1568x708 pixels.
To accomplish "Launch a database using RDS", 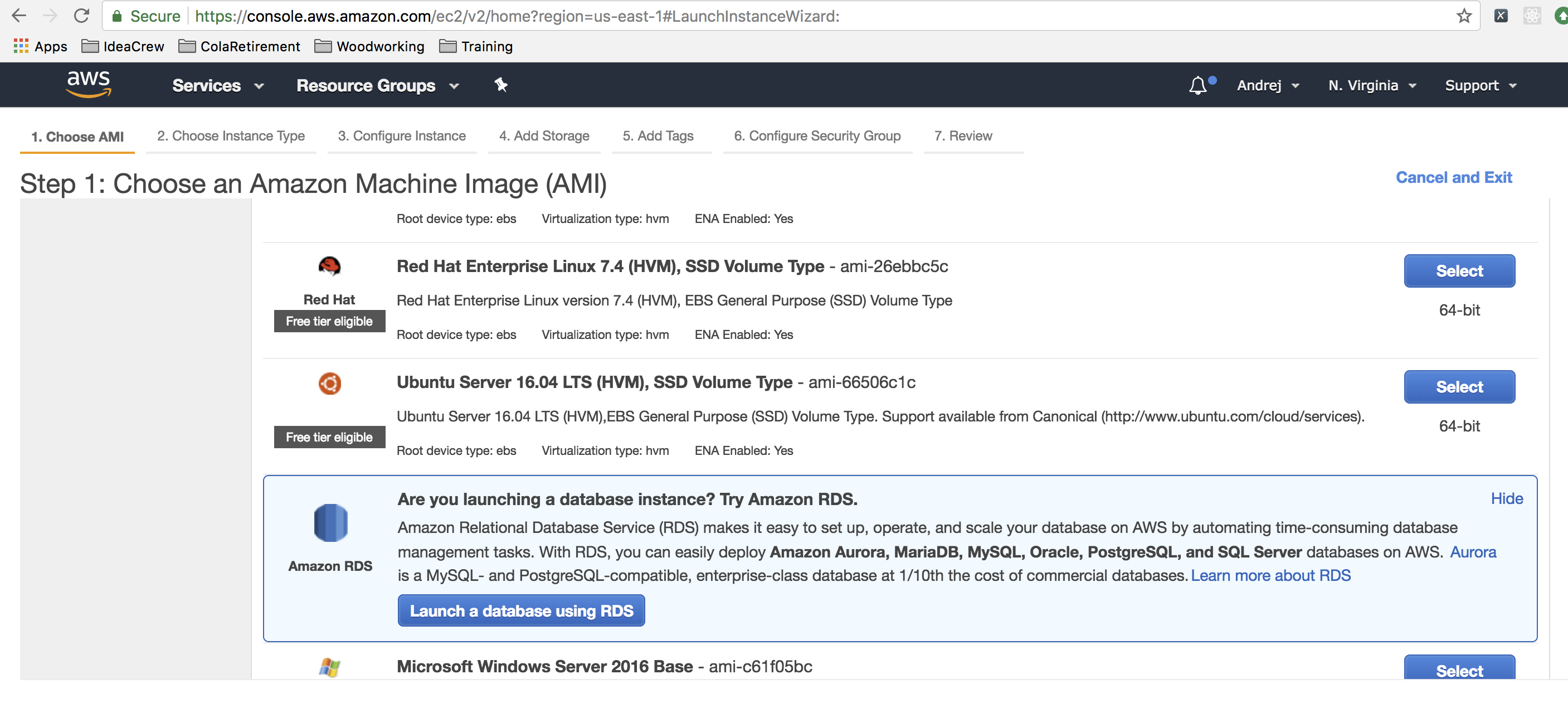I will click(521, 610).
